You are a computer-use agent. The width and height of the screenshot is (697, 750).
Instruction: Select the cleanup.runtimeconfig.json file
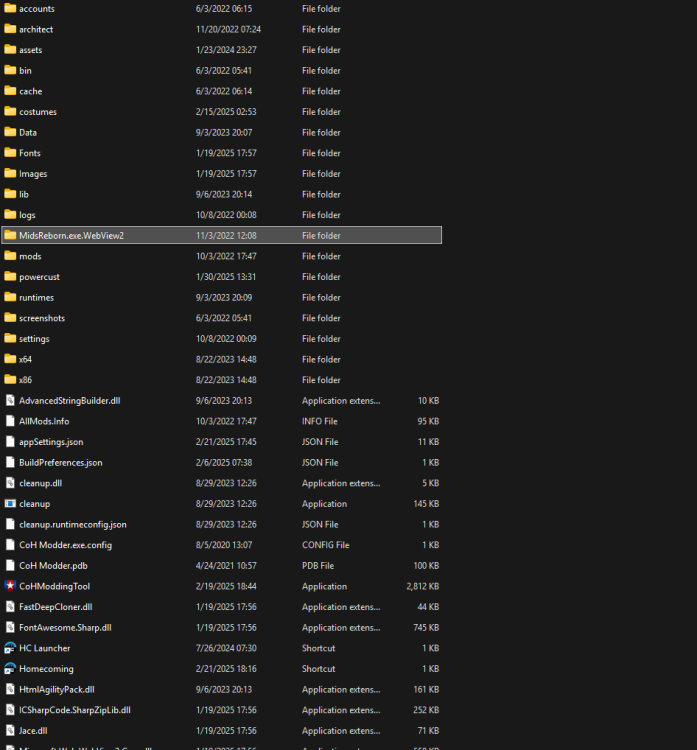click(x=72, y=524)
